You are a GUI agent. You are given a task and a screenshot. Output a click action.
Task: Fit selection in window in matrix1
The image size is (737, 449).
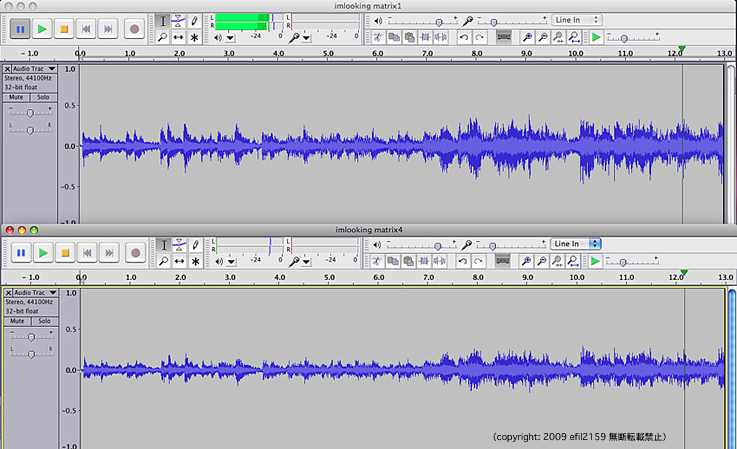tap(558, 37)
